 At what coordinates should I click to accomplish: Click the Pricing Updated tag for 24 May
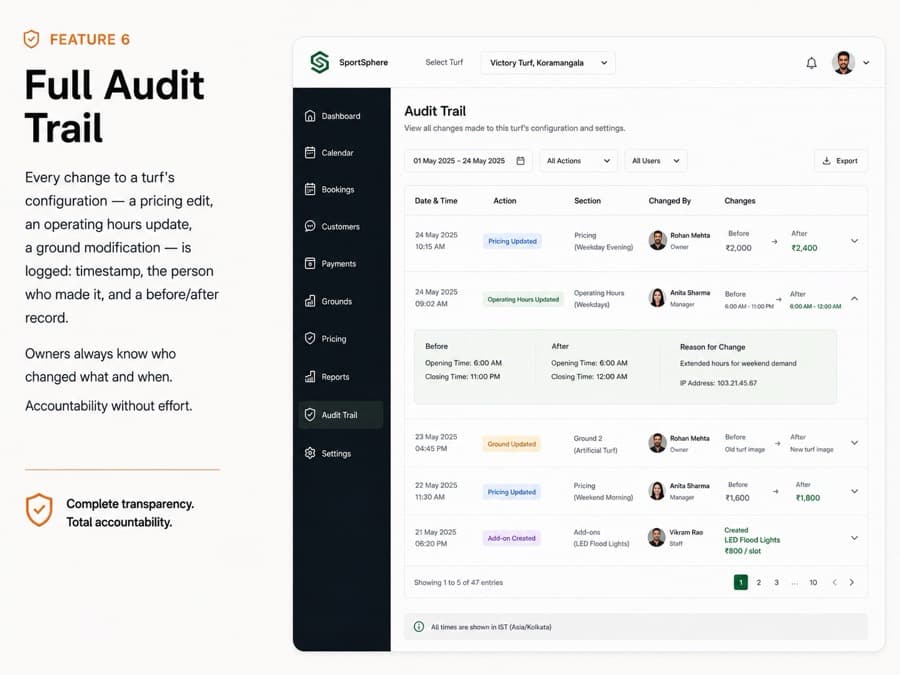(x=512, y=241)
